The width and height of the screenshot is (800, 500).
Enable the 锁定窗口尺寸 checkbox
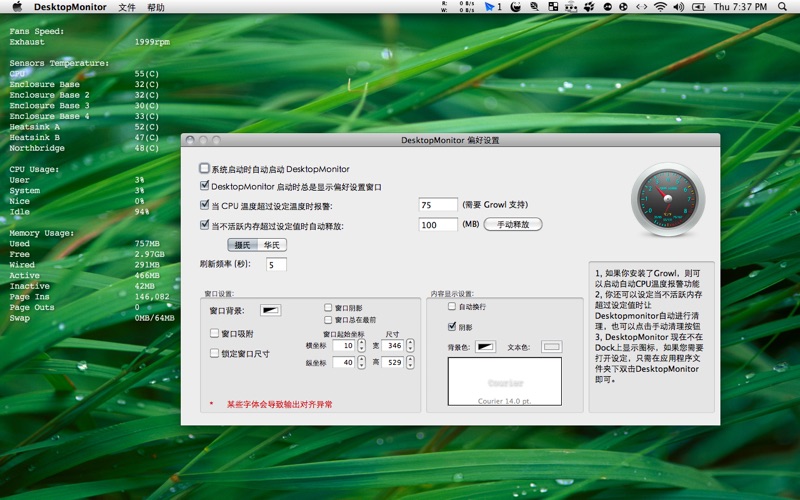(x=214, y=353)
